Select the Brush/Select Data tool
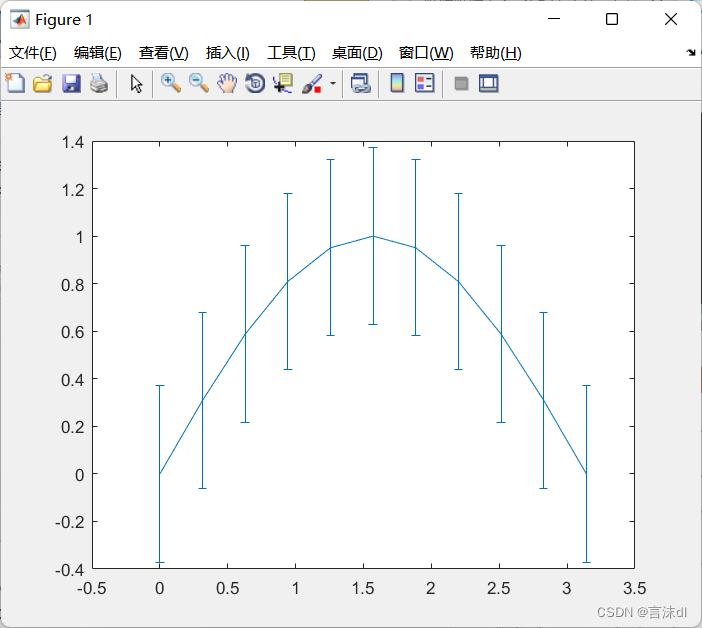 (x=311, y=84)
